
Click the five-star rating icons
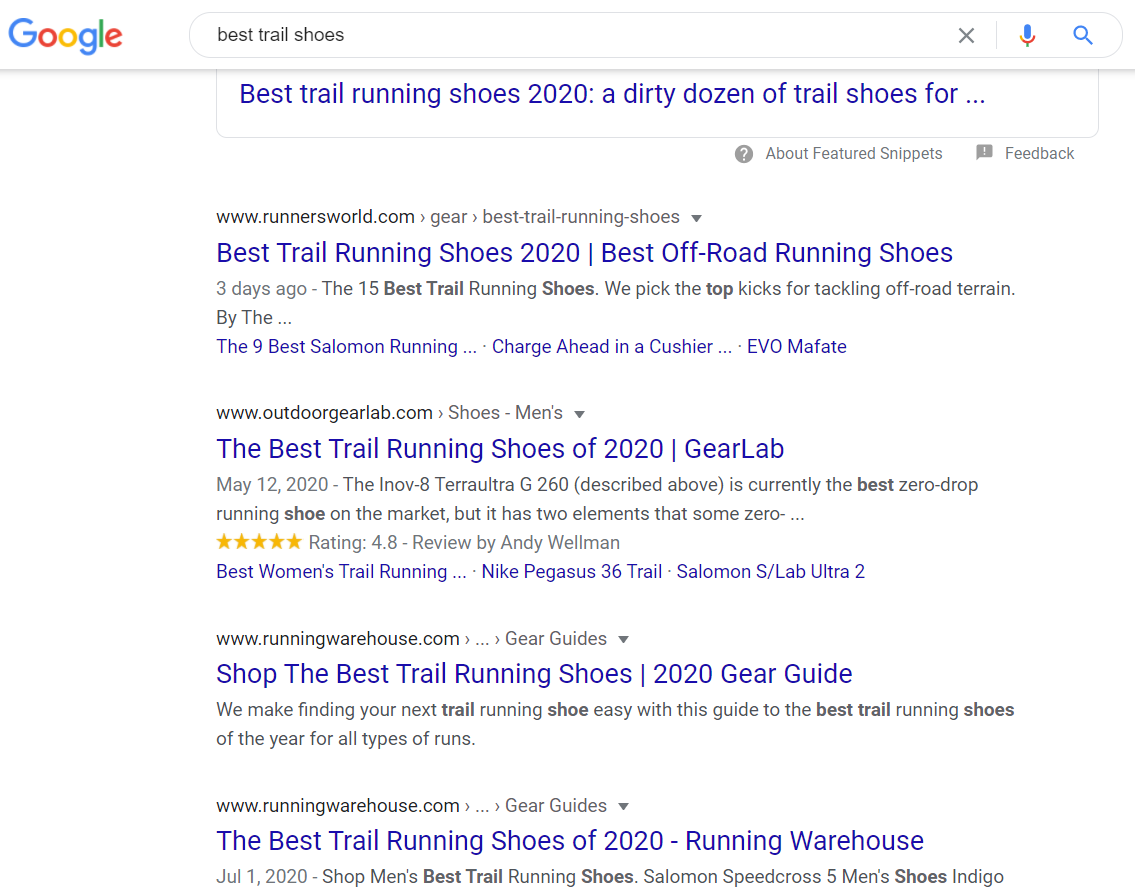(x=259, y=542)
